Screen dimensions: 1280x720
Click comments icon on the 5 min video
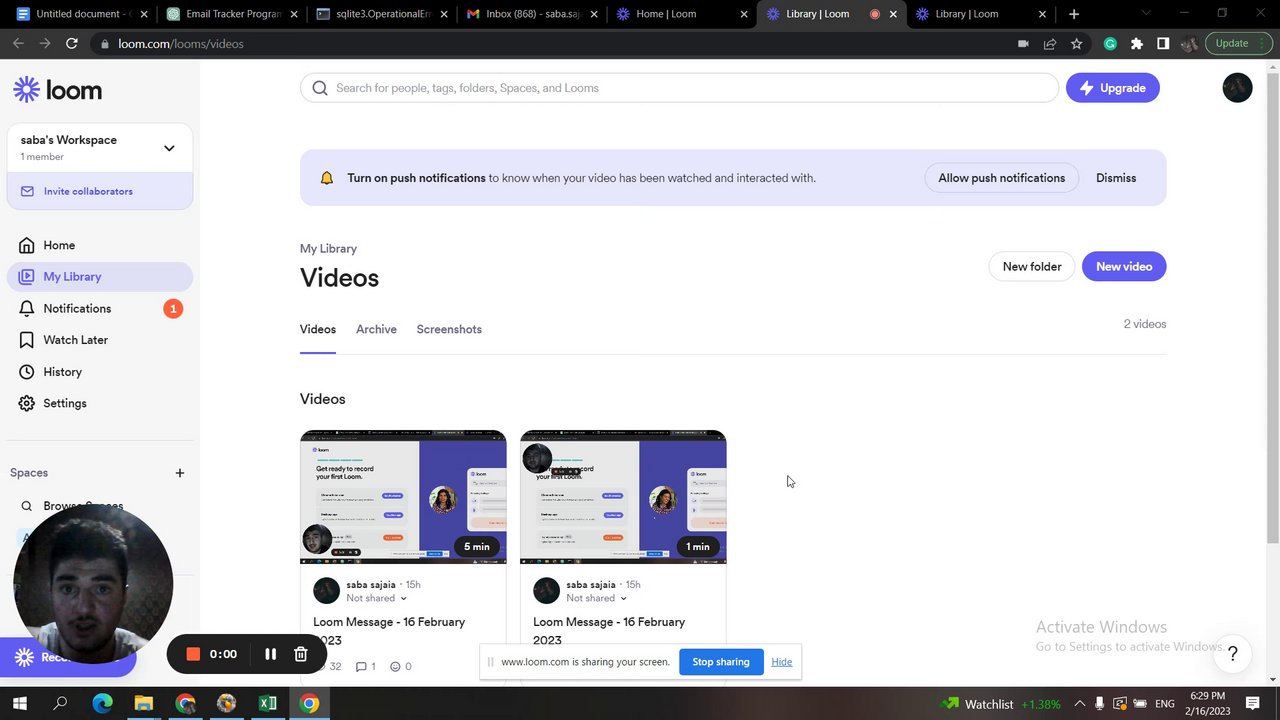[361, 667]
